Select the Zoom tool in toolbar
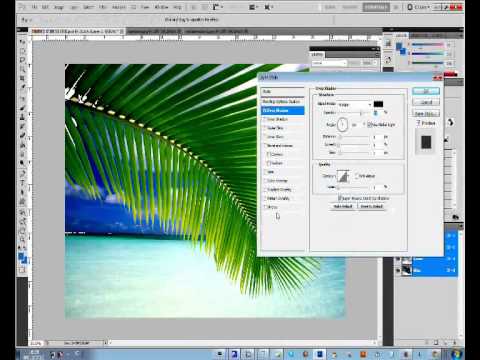The image size is (480, 360). 22,239
